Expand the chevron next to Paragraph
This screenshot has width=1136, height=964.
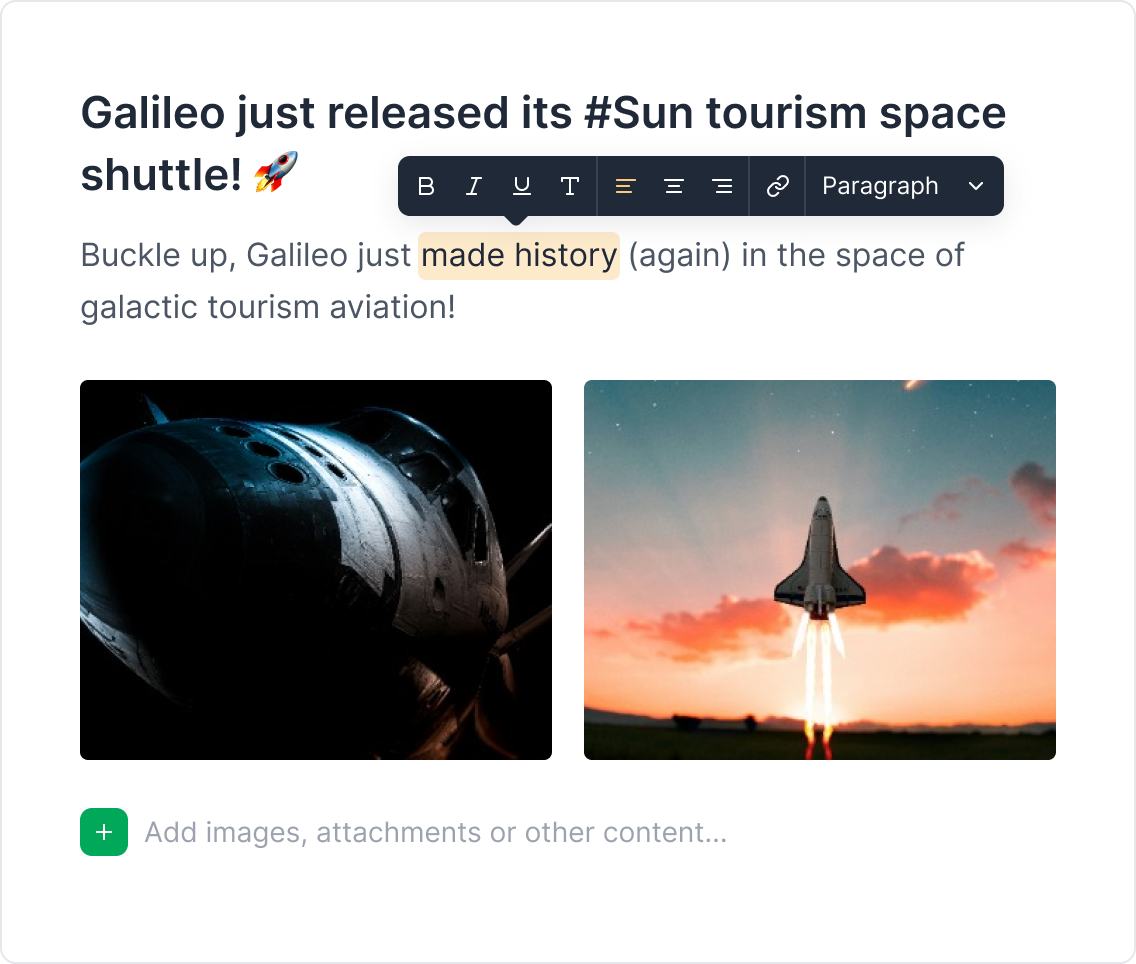(x=976, y=186)
